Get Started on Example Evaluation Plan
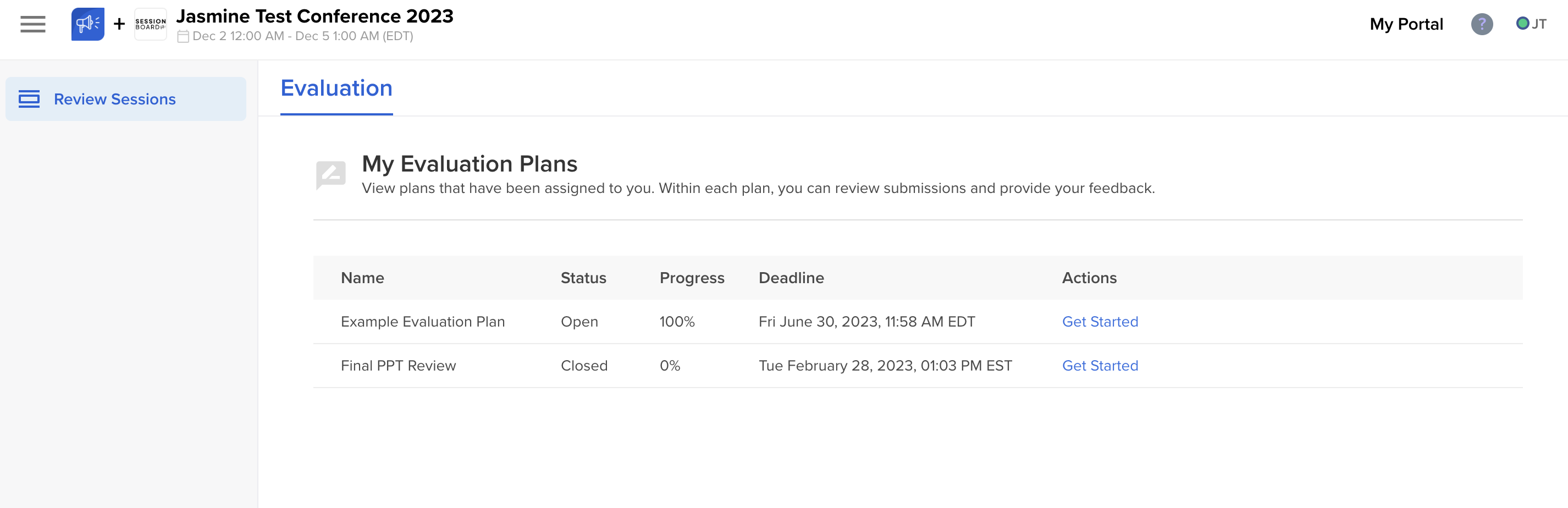1568x508 pixels. 1100,321
